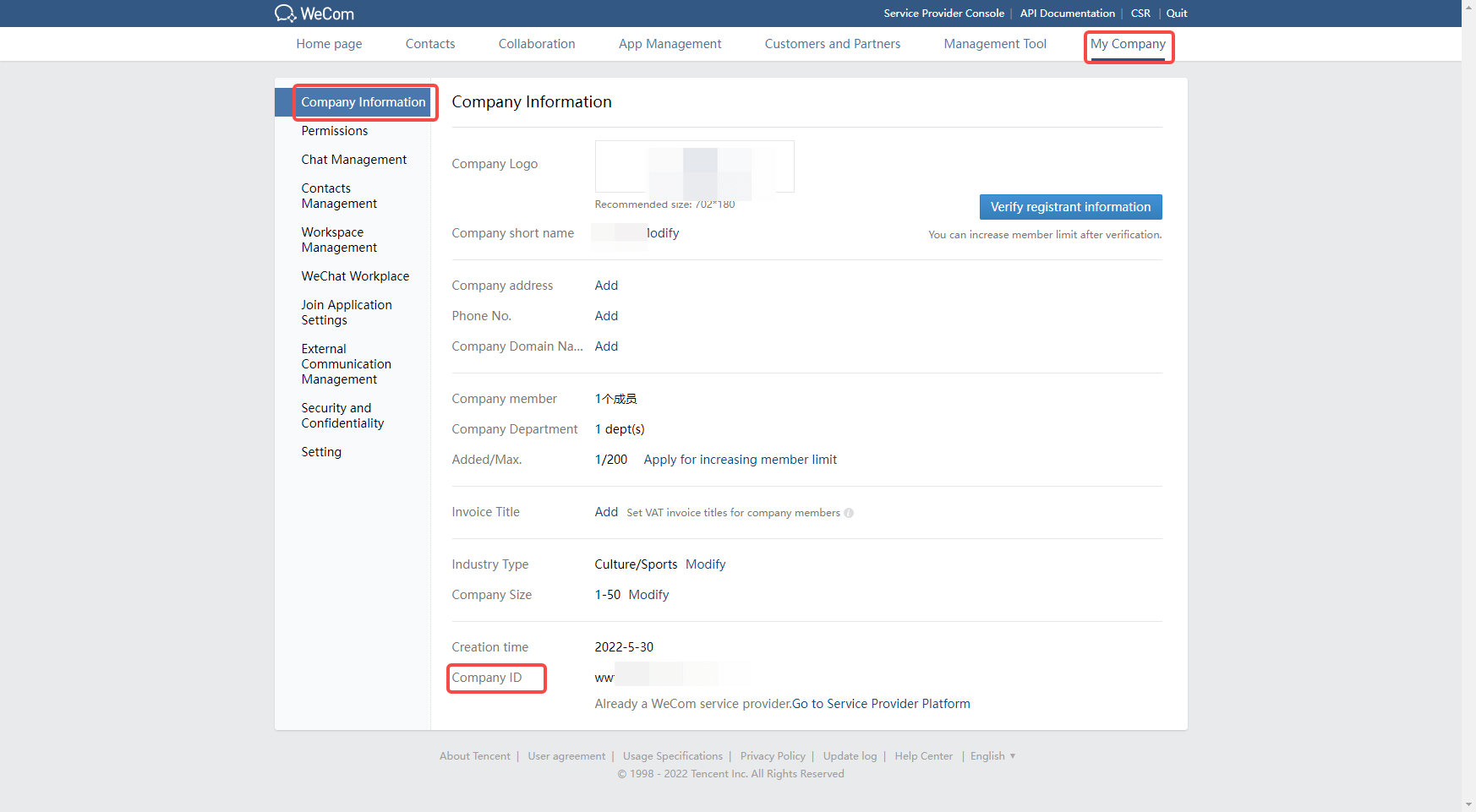Open Security and Confidentiality settings
The image size is (1476, 812).
tap(342, 416)
